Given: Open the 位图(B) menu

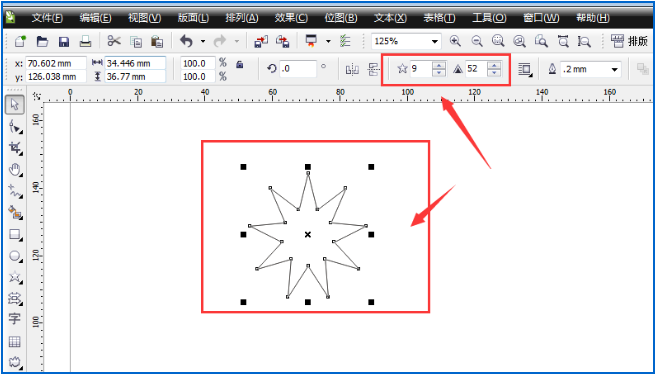Looking at the screenshot, I should (341, 18).
